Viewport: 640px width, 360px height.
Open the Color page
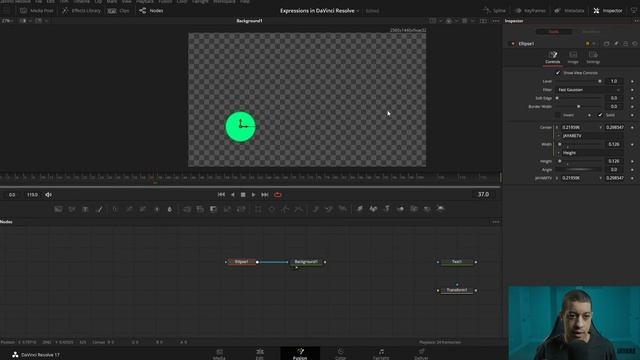pos(340,353)
